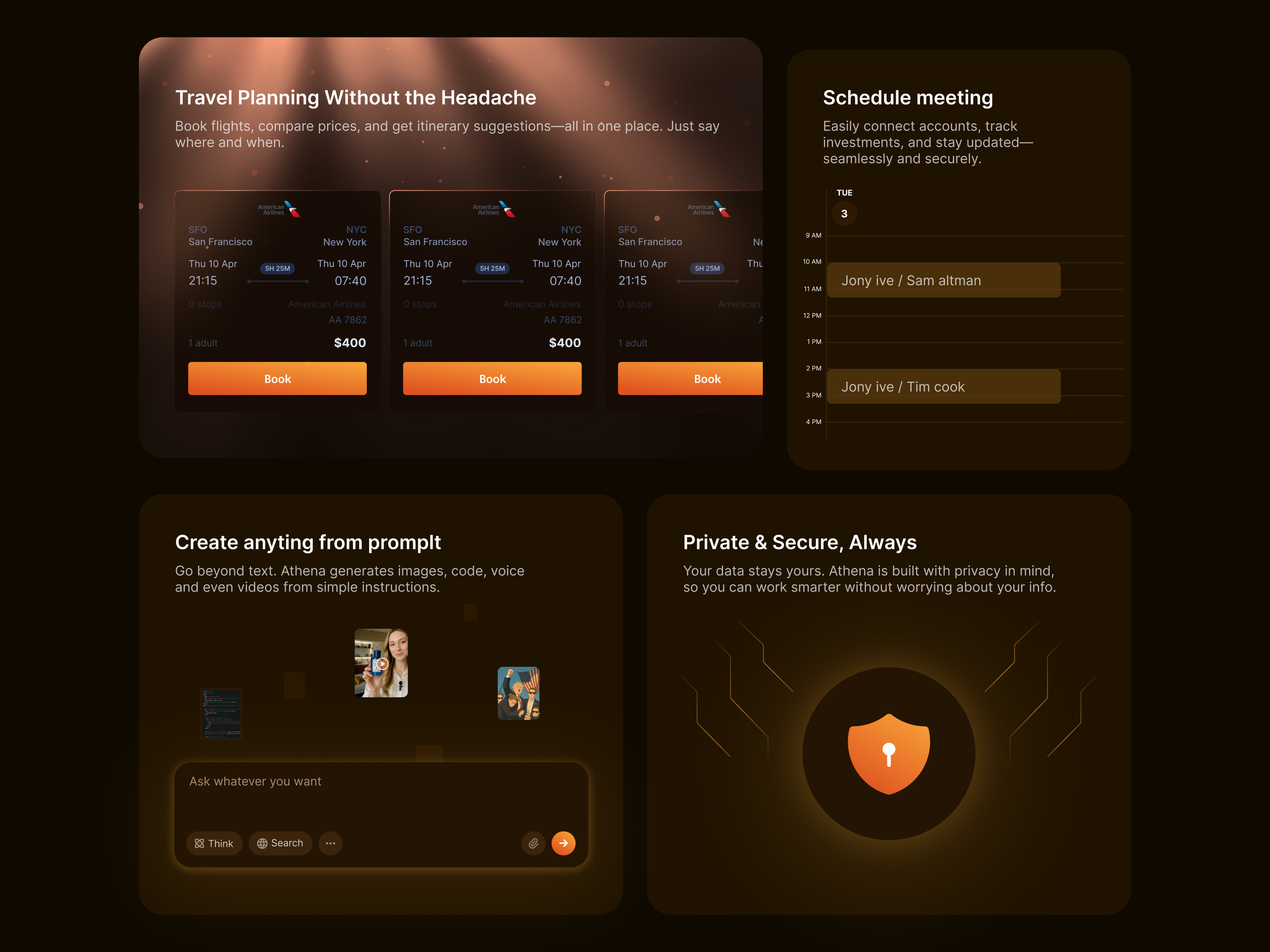
Task: Click the orange submit arrow icon
Action: point(564,844)
